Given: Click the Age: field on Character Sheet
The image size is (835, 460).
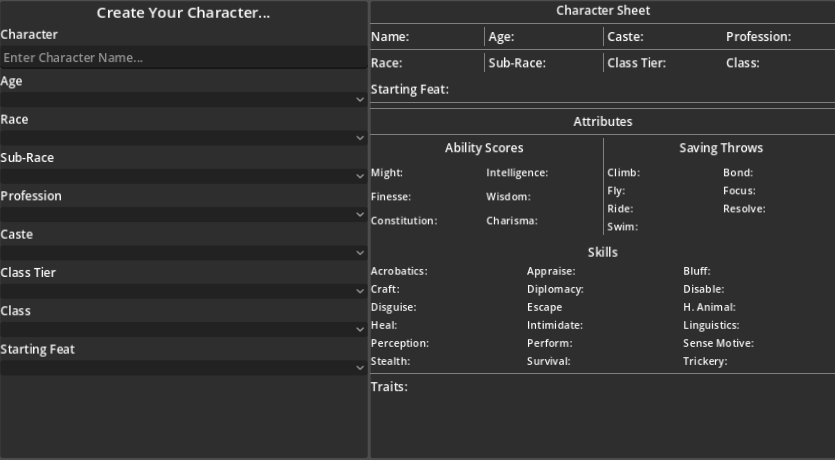Looking at the screenshot, I should [501, 37].
